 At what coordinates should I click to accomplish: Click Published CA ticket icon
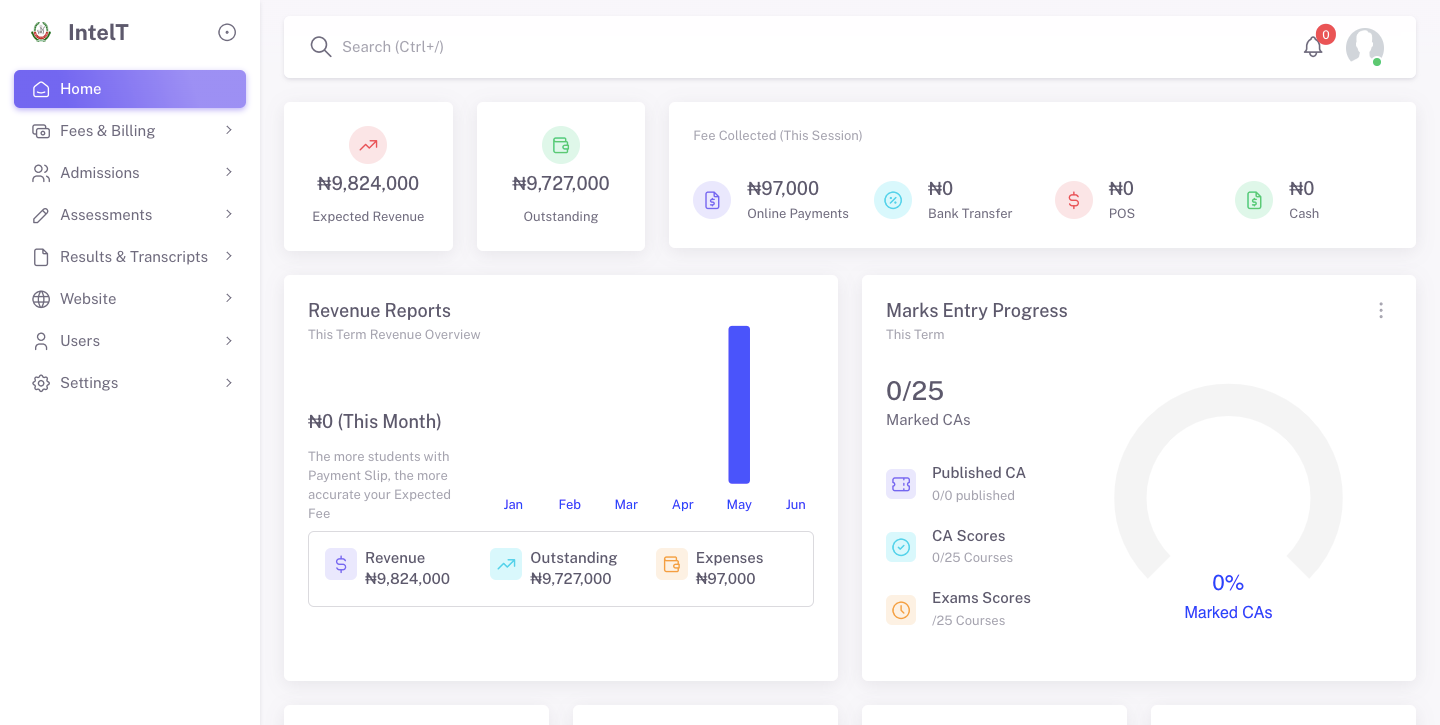pyautogui.click(x=901, y=484)
